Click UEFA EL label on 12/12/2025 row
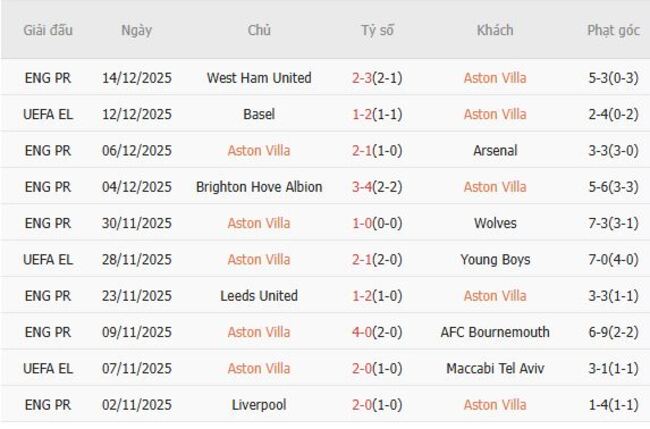 pos(48,114)
